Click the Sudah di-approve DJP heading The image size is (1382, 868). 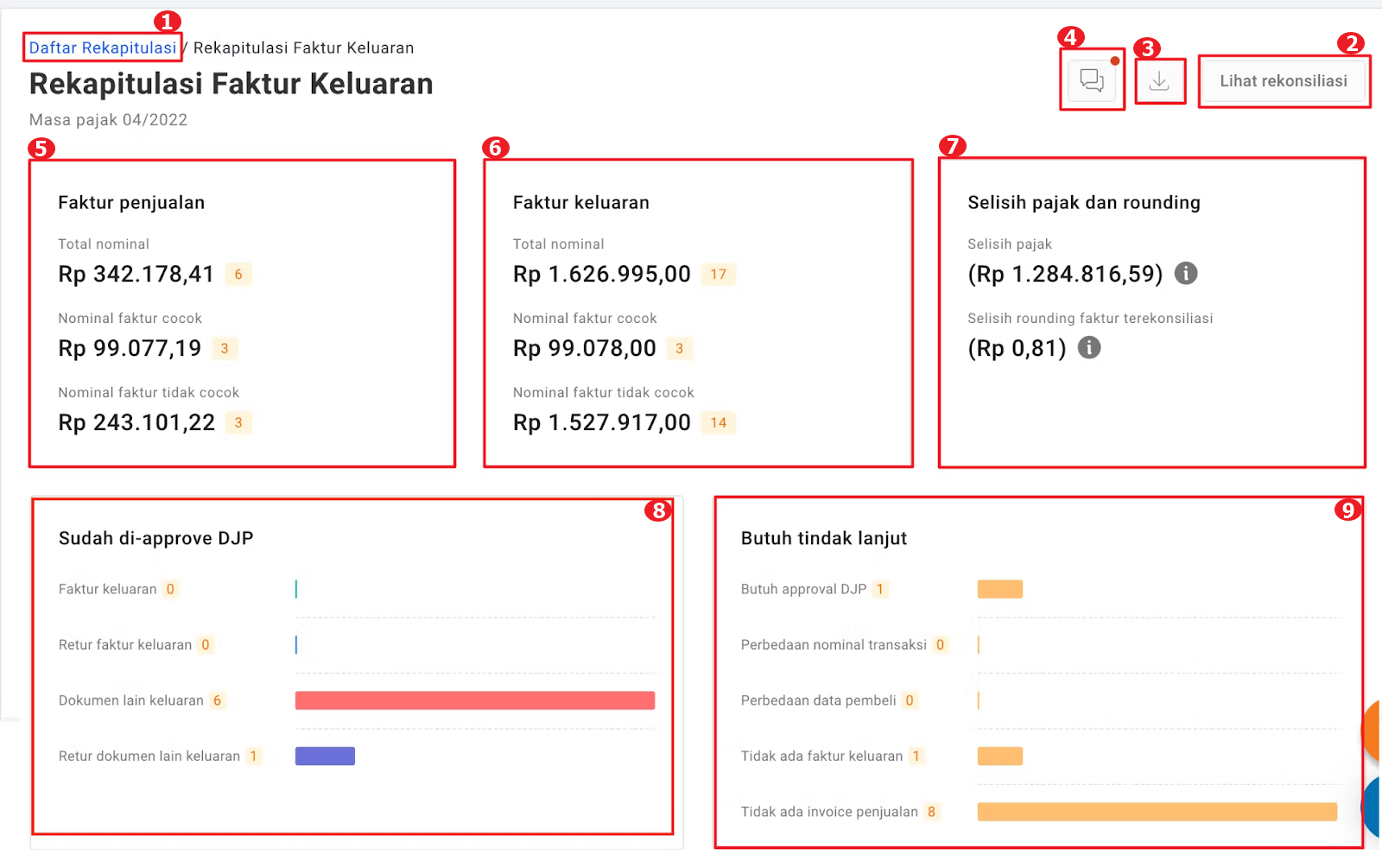tap(155, 539)
